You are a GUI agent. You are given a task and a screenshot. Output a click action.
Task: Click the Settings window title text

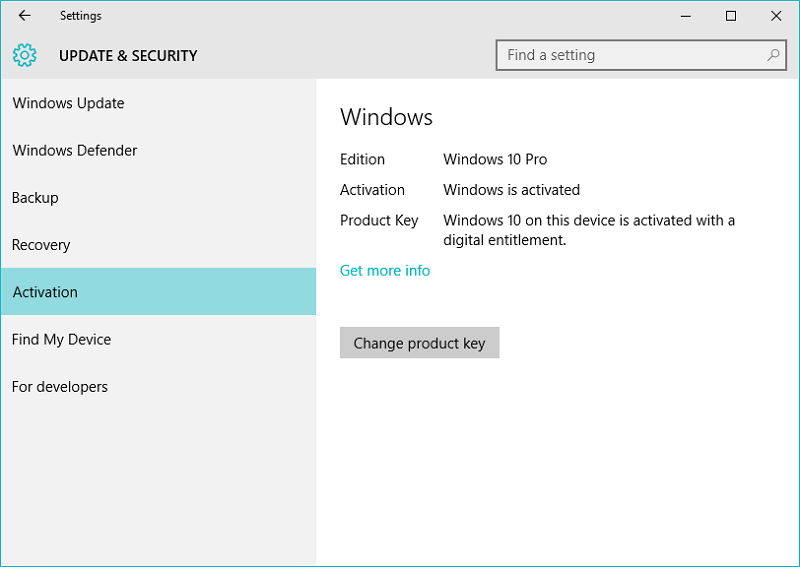pos(81,16)
